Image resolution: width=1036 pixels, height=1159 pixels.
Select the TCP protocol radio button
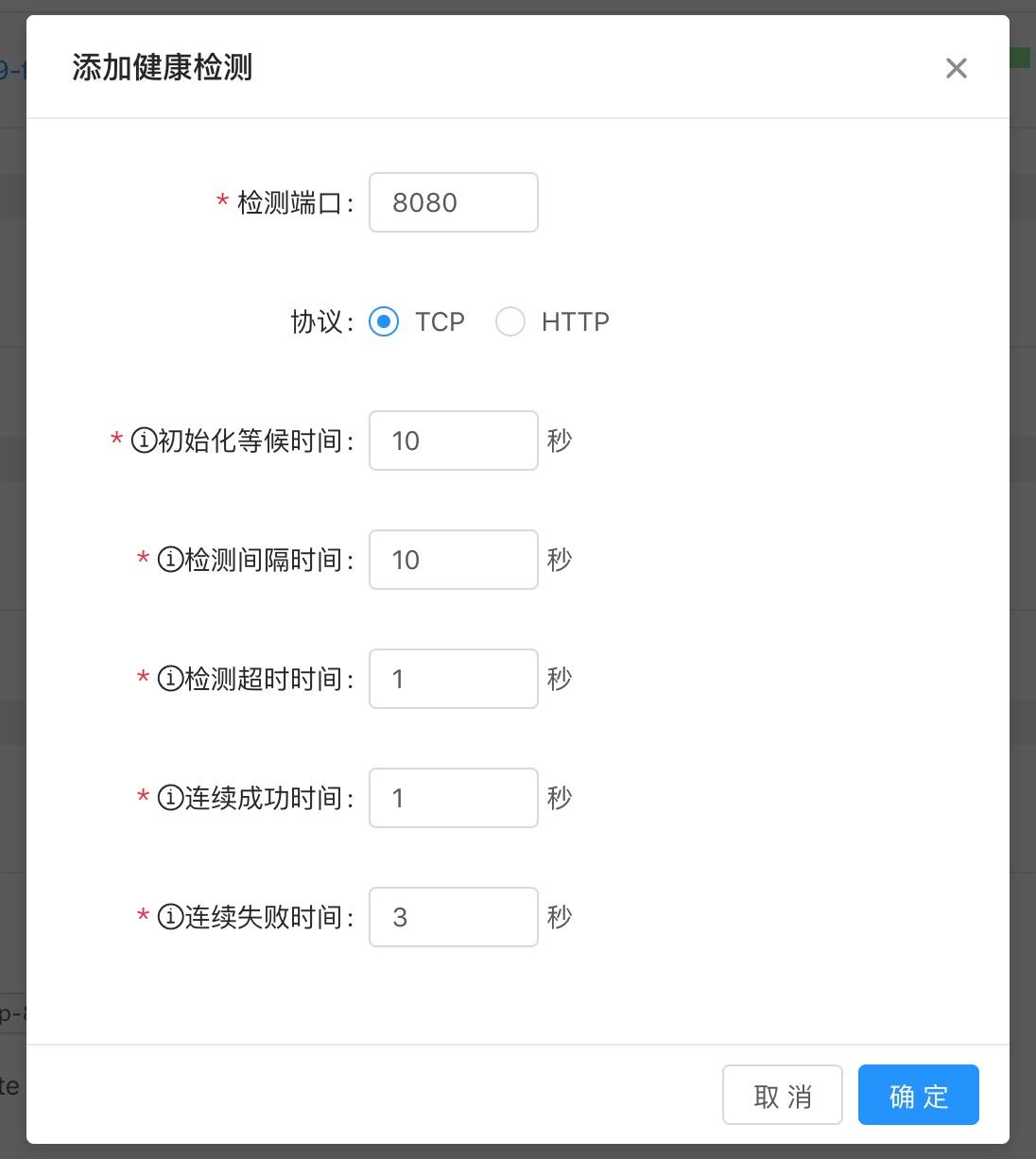384,321
